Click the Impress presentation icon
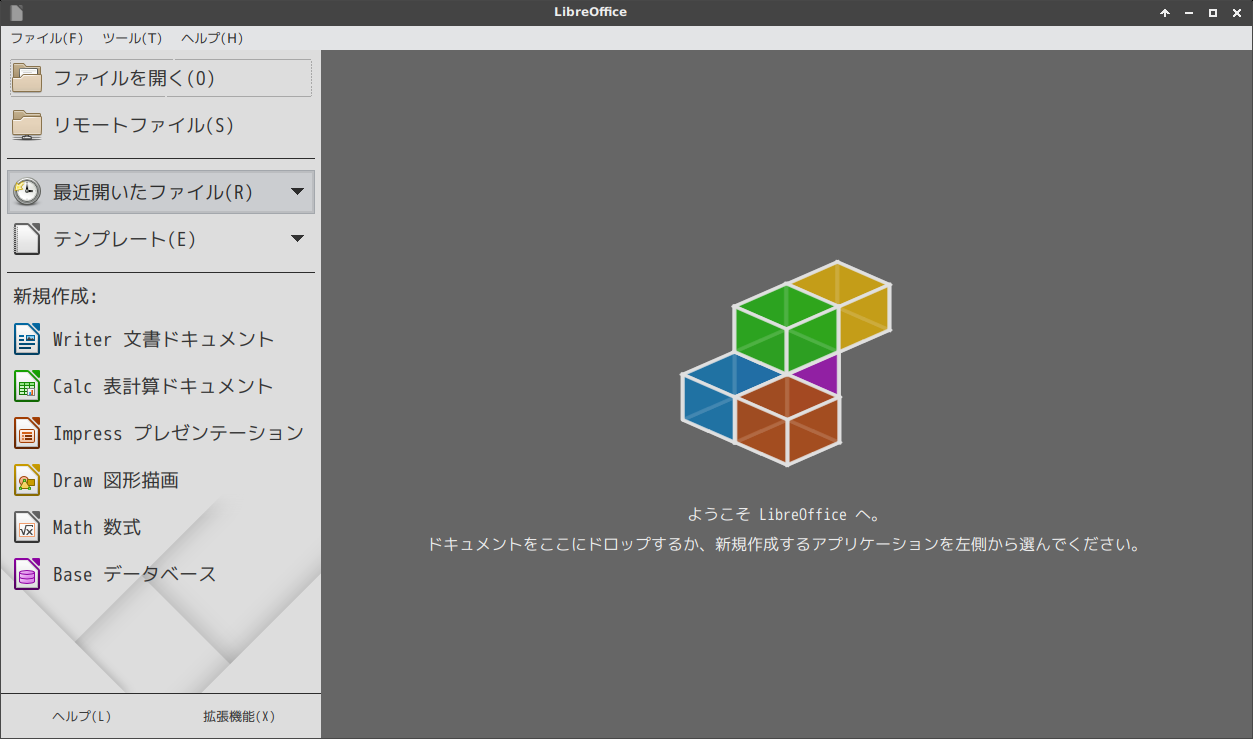The width and height of the screenshot is (1253, 739). [x=27, y=433]
